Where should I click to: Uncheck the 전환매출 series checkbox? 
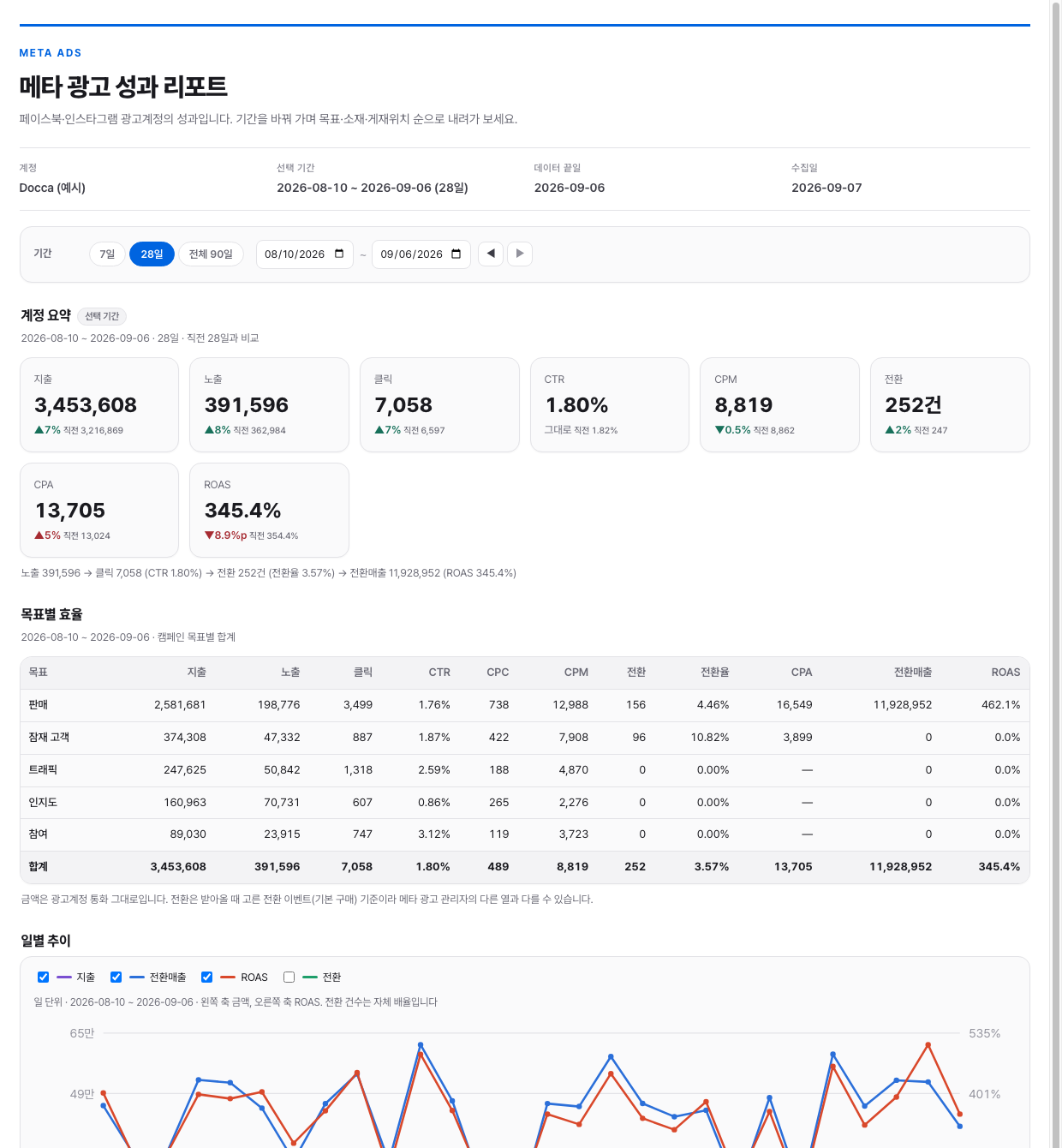click(116, 977)
